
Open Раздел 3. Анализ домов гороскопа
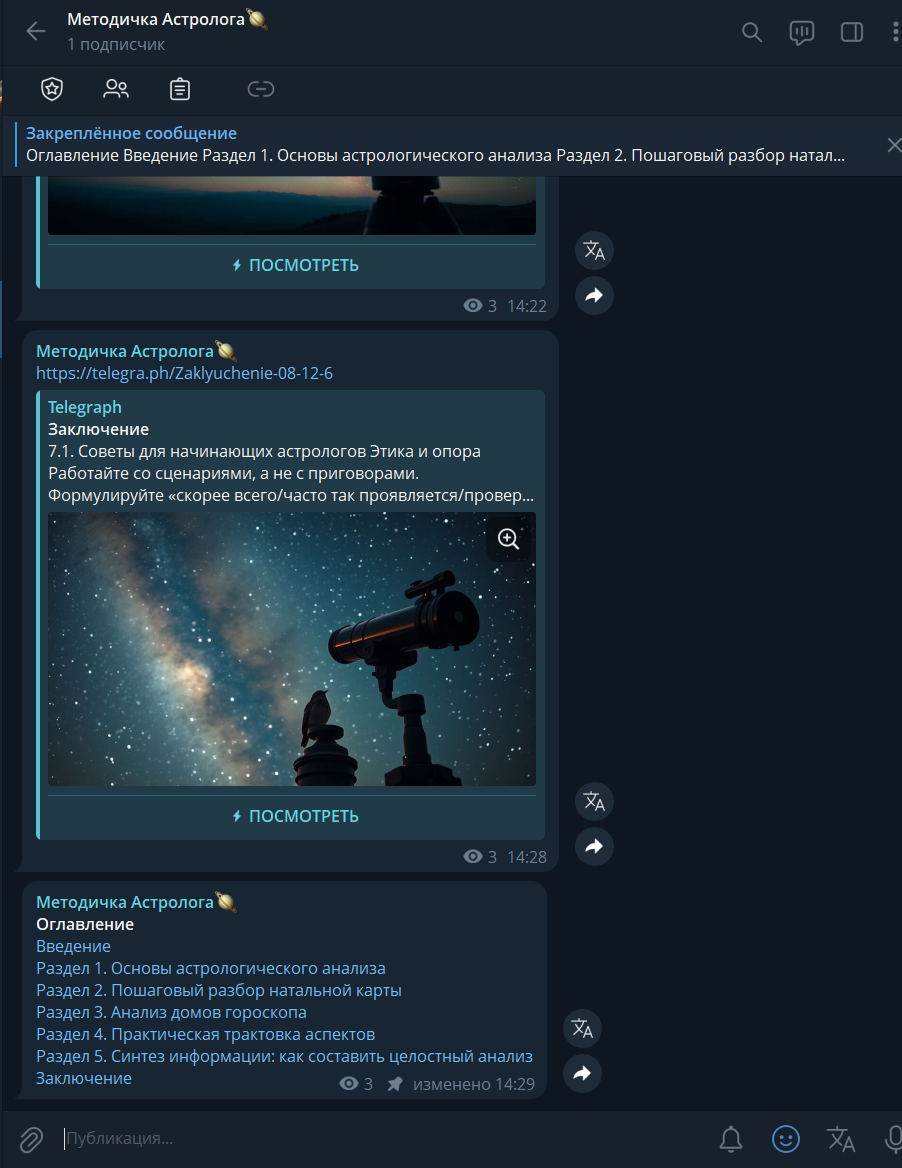click(x=171, y=1012)
